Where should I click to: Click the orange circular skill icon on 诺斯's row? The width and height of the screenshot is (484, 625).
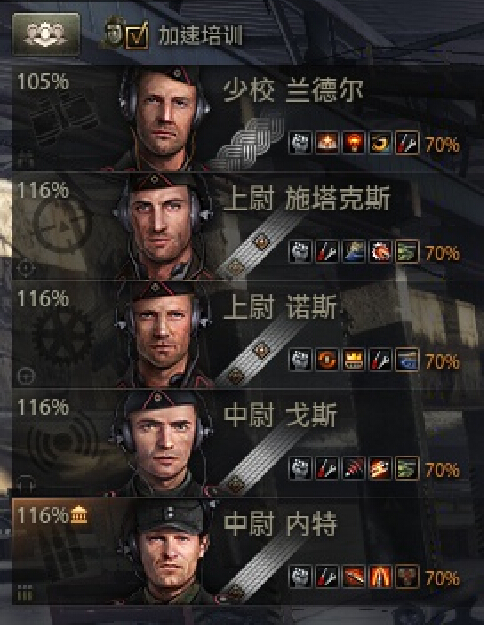[x=327, y=360]
